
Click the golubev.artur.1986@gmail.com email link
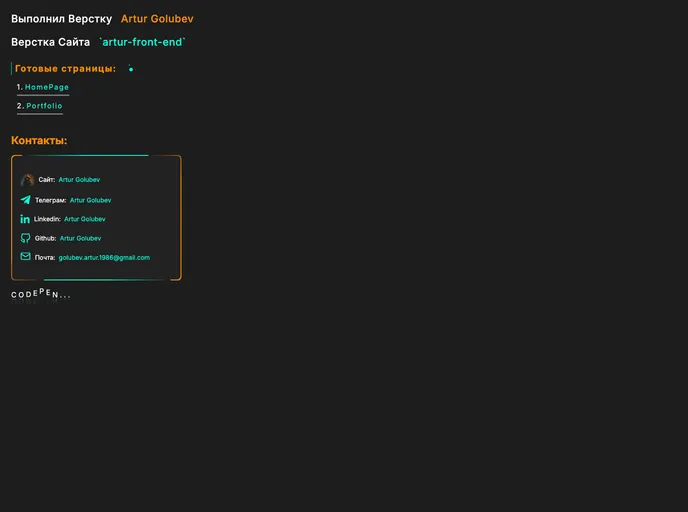click(104, 258)
